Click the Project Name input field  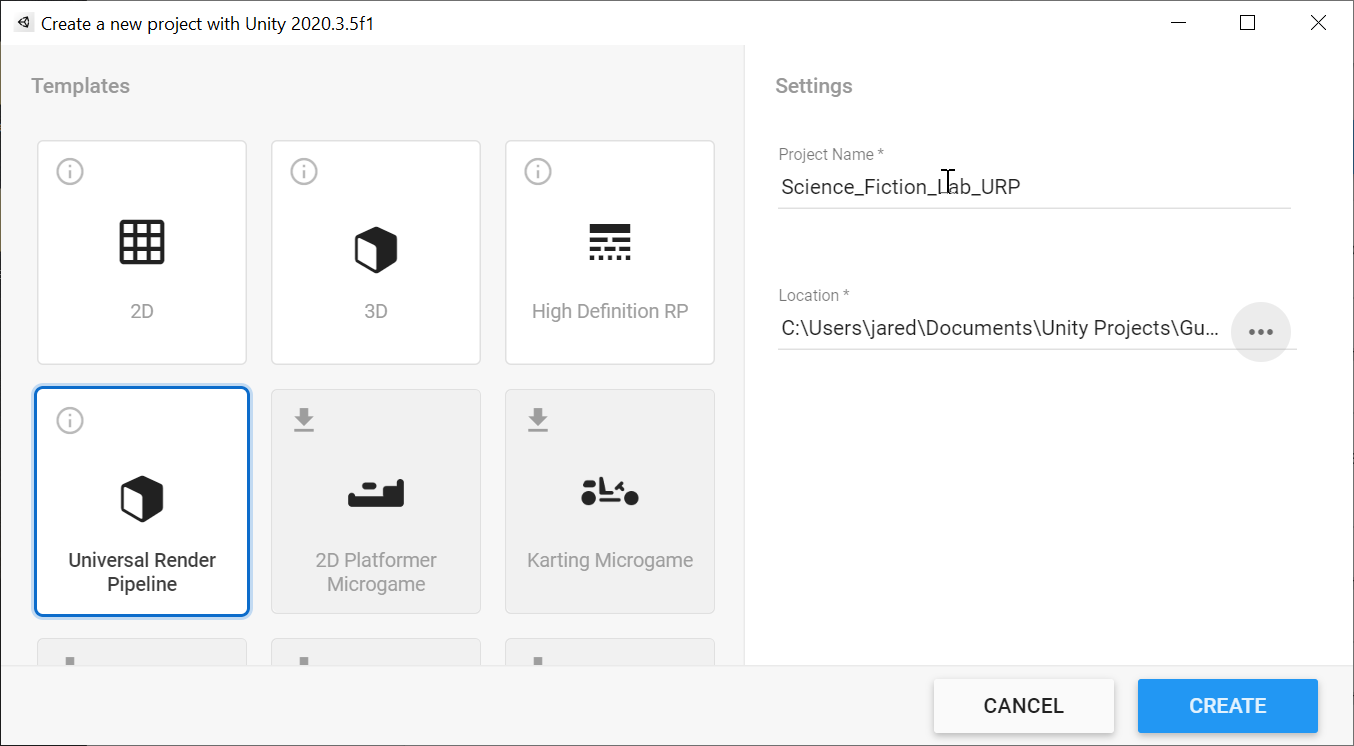coord(1035,187)
